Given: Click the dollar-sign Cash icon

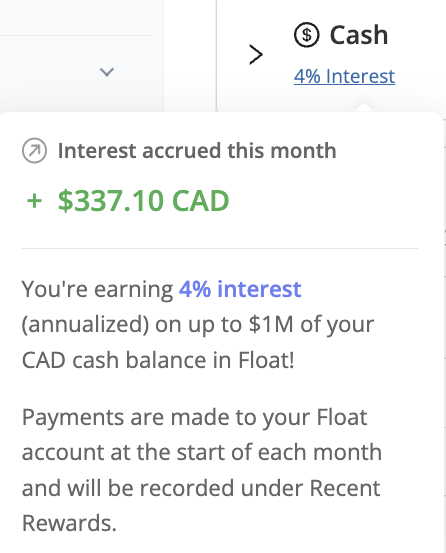Looking at the screenshot, I should pos(306,35).
